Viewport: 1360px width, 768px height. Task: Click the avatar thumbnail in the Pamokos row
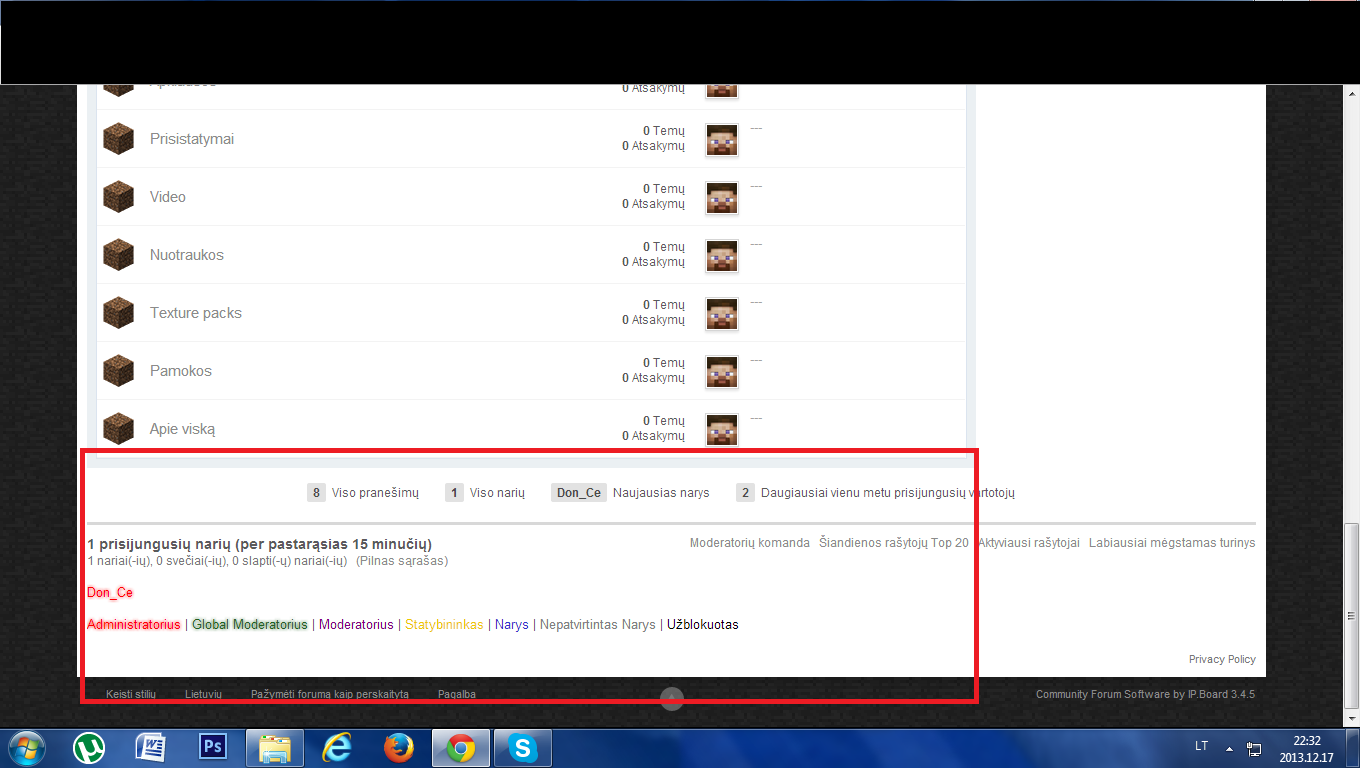(x=722, y=372)
